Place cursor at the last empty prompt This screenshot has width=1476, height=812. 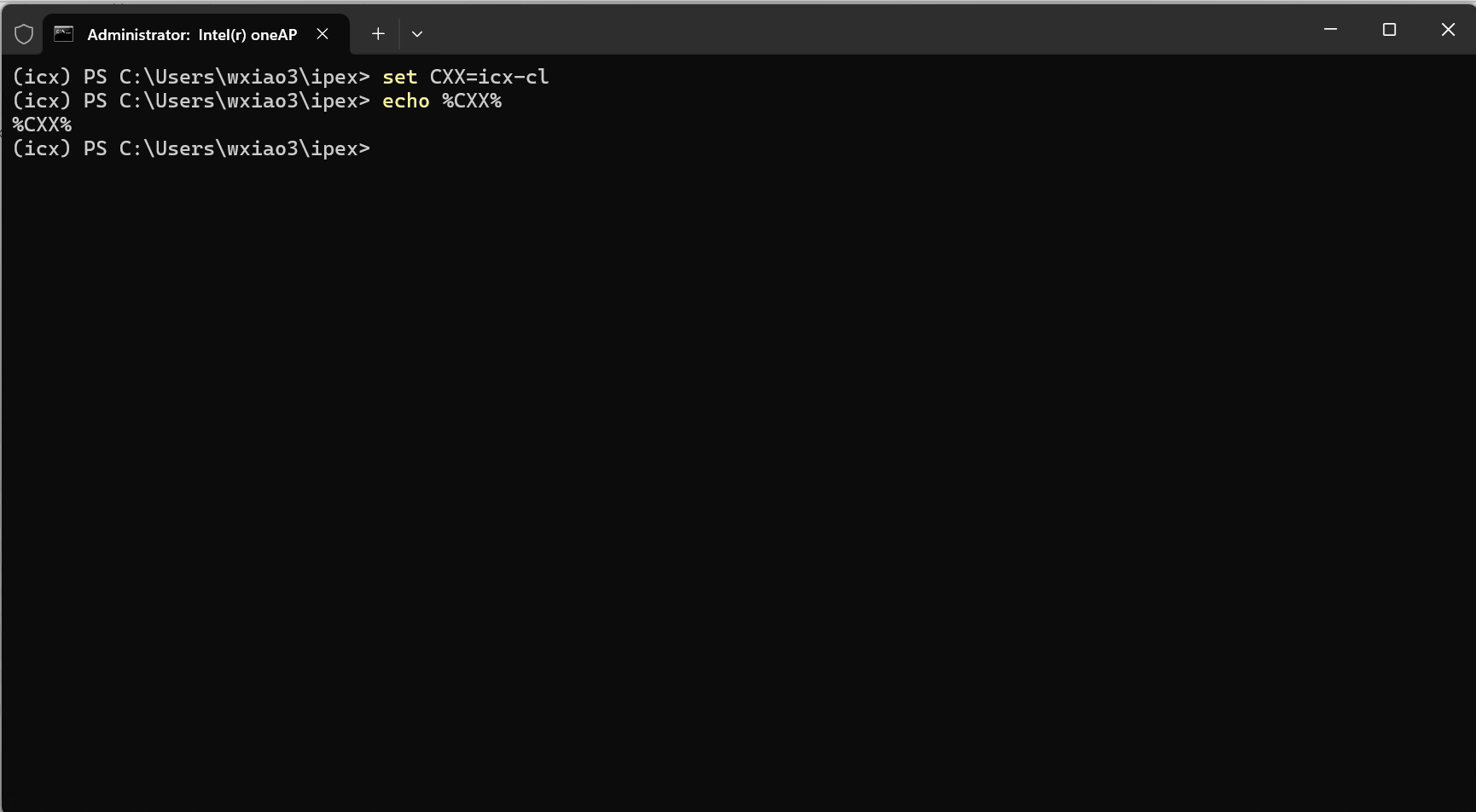[381, 148]
